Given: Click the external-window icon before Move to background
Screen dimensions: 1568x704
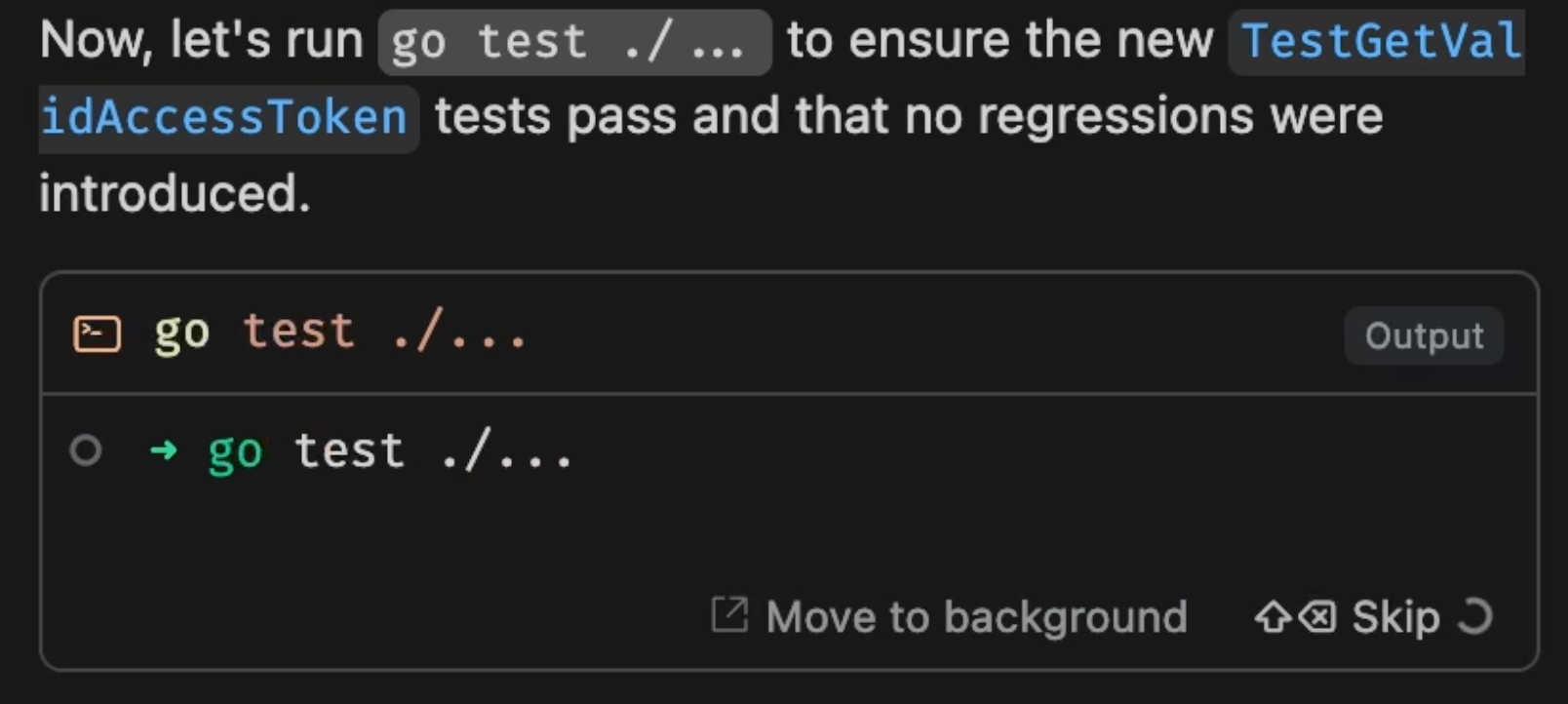Looking at the screenshot, I should [x=729, y=615].
